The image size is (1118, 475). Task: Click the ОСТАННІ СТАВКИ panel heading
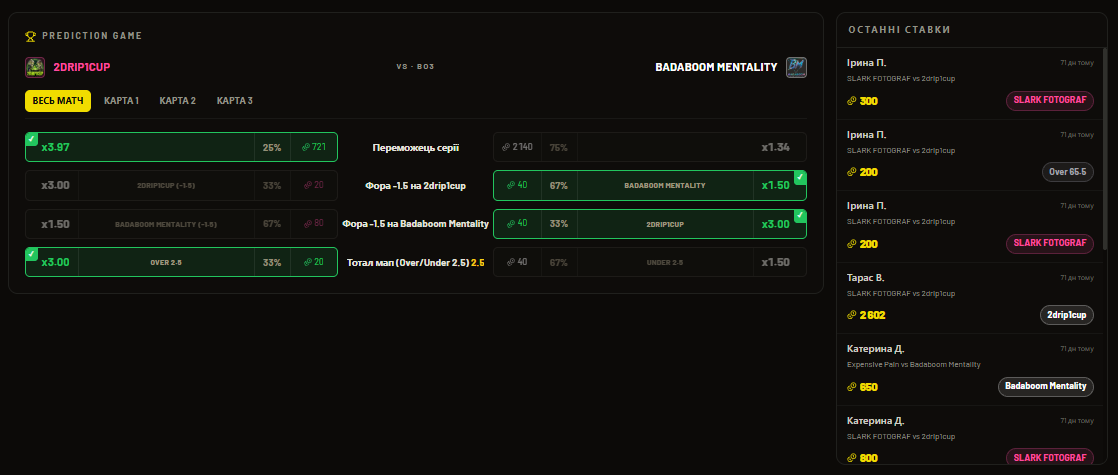(899, 30)
